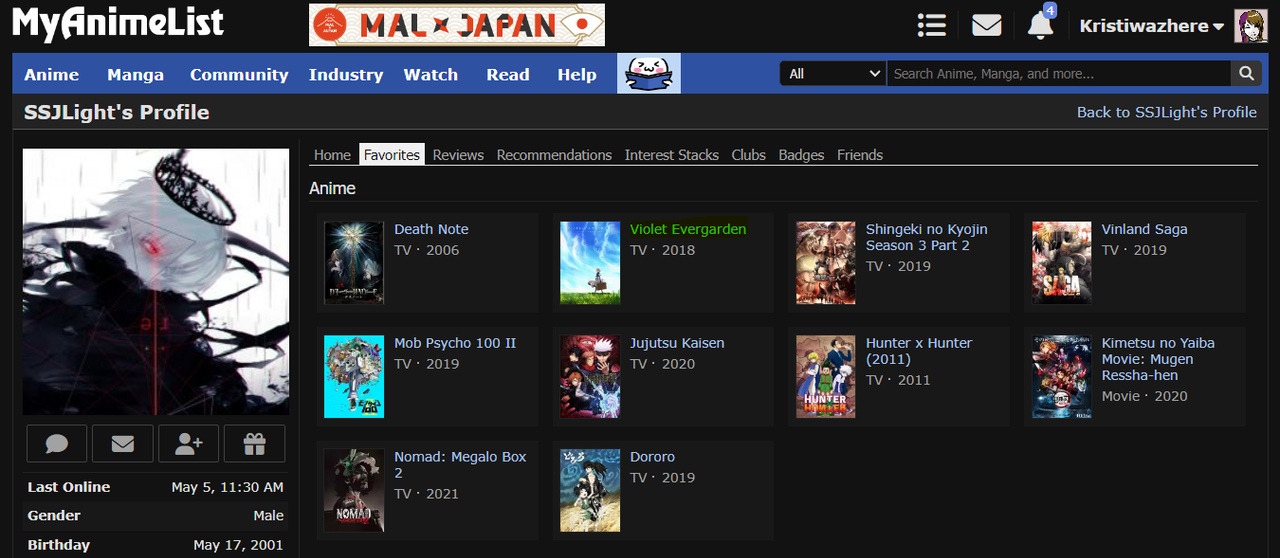Open the Dororo title link
1280x558 pixels.
tap(652, 457)
